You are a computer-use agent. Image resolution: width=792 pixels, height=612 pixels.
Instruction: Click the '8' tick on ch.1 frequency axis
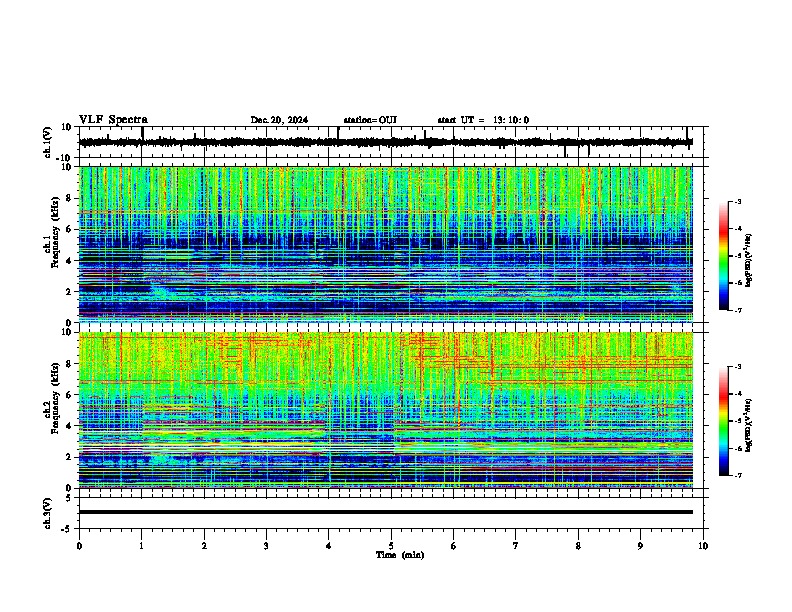tap(70, 198)
